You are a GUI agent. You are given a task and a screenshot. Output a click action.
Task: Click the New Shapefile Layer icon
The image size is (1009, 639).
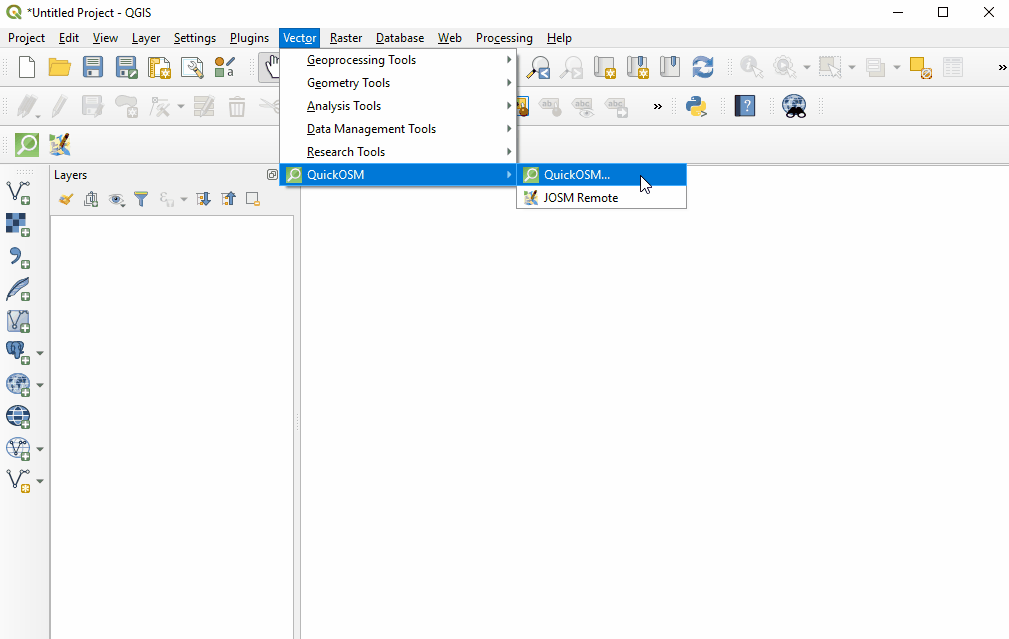[x=18, y=481]
